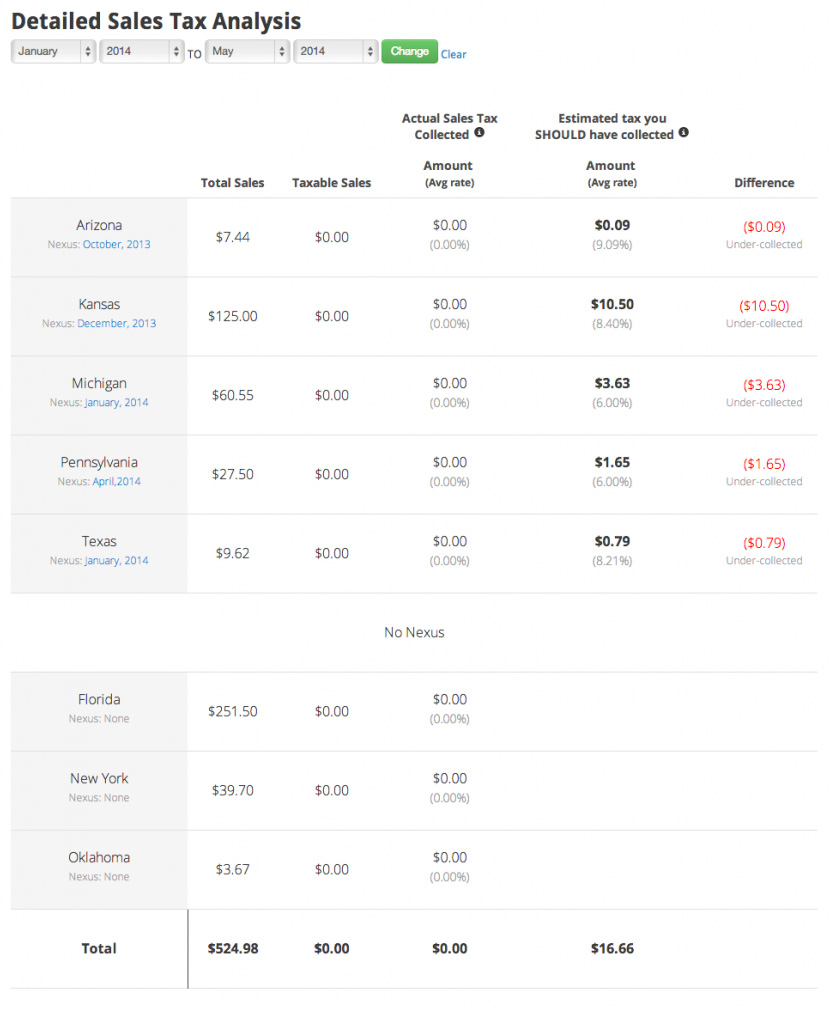Open Texas nexus date January, 2014
831x1017 pixels.
click(117, 561)
